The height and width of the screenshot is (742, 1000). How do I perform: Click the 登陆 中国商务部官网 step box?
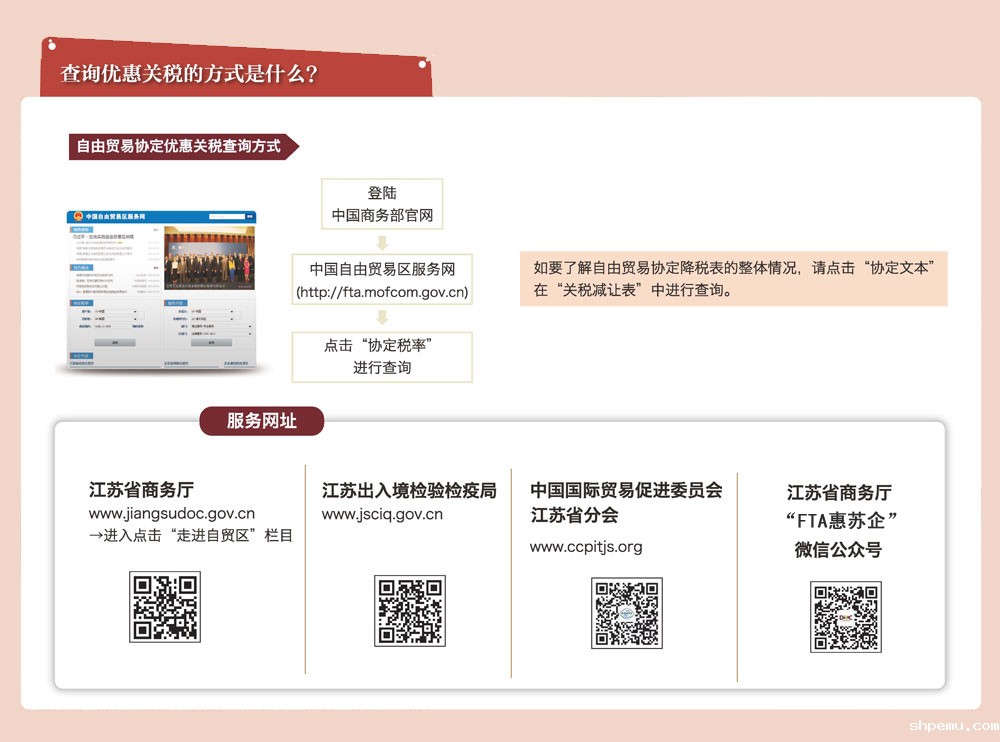point(382,204)
